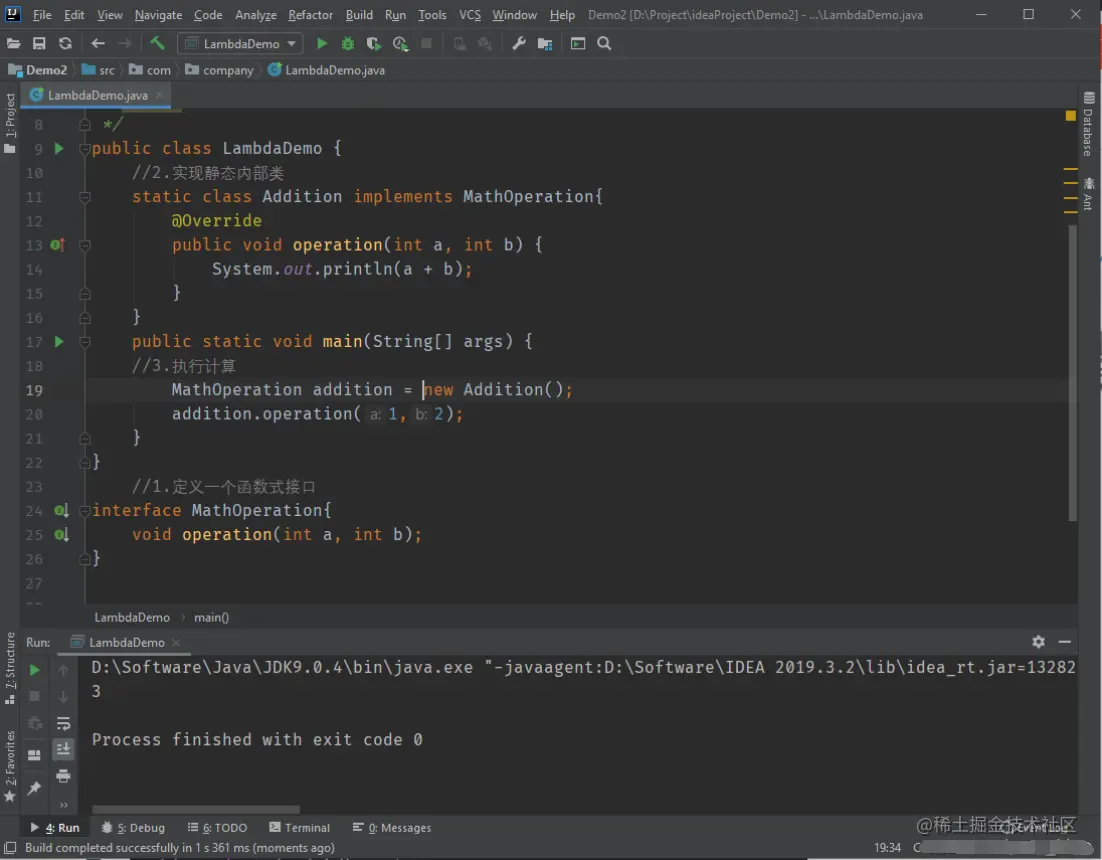
Task: Open the Navigate menu
Action: [x=158, y=14]
